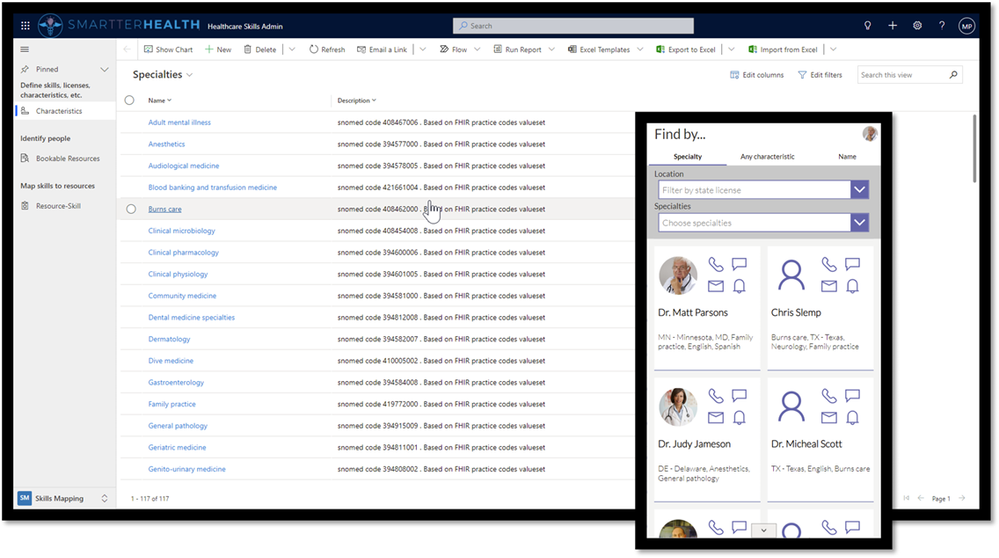999x558 pixels.
Task: Open the Genito-urinary medicine link
Action: 187,469
